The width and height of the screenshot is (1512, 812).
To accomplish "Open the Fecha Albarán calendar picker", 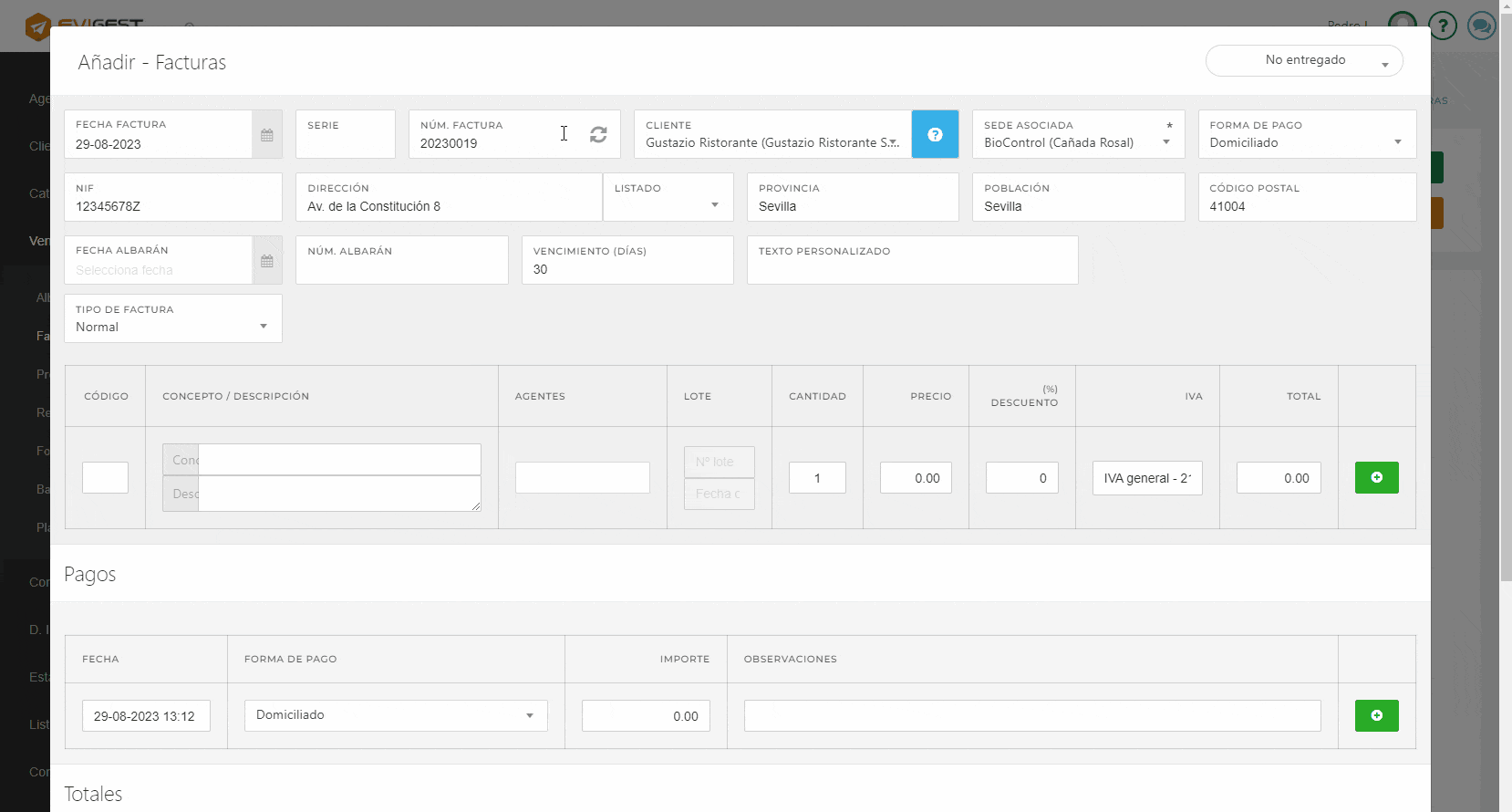I will [267, 261].
